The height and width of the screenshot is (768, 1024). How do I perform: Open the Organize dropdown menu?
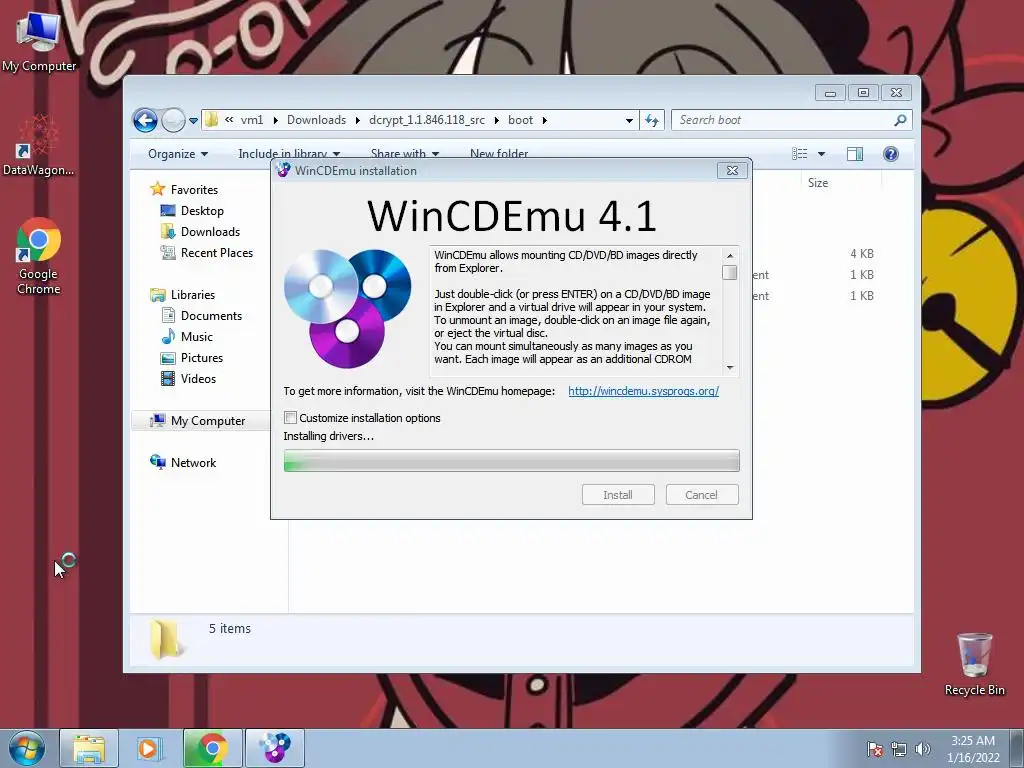(x=178, y=154)
